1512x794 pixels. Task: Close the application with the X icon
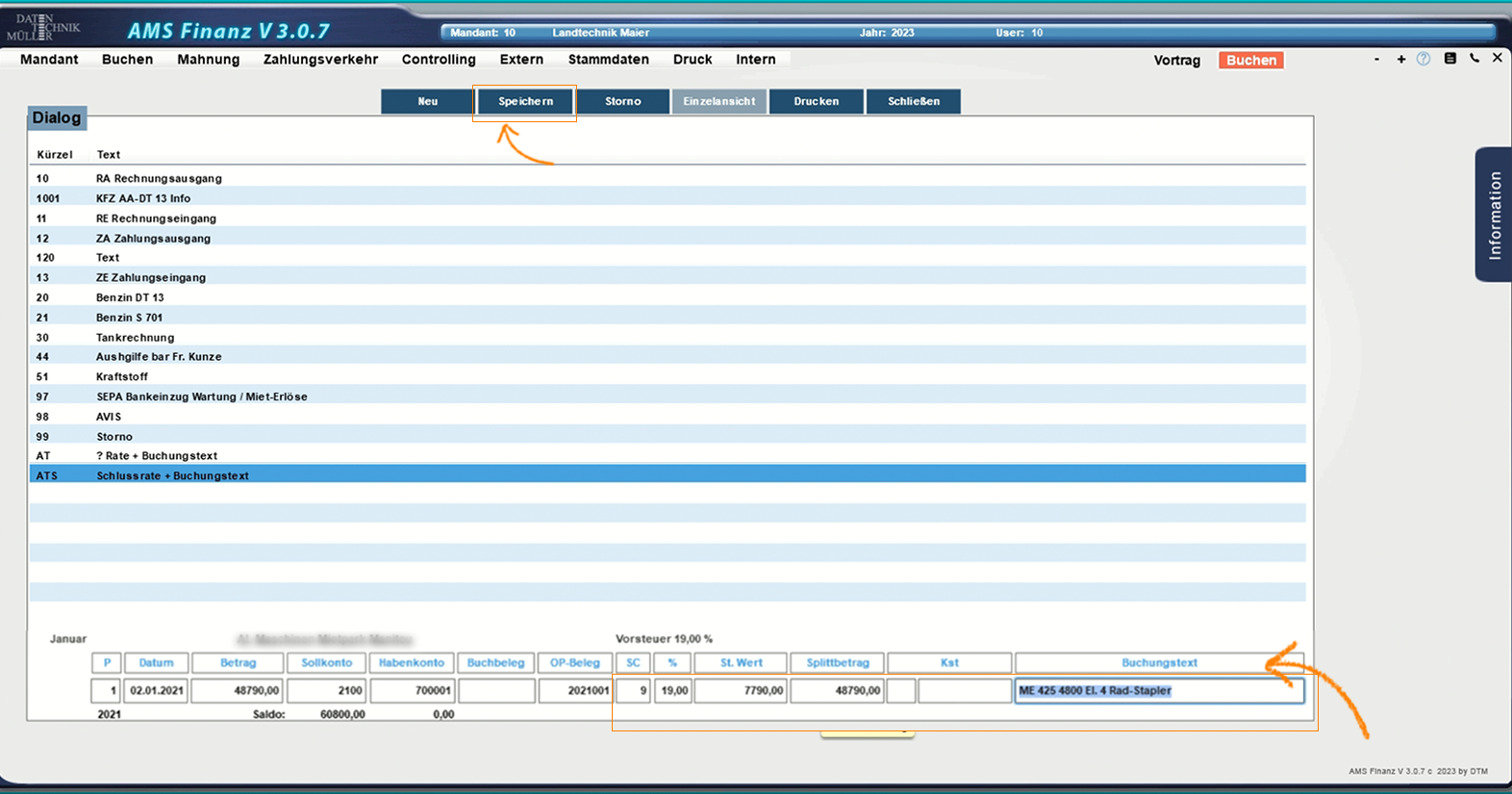point(1497,59)
